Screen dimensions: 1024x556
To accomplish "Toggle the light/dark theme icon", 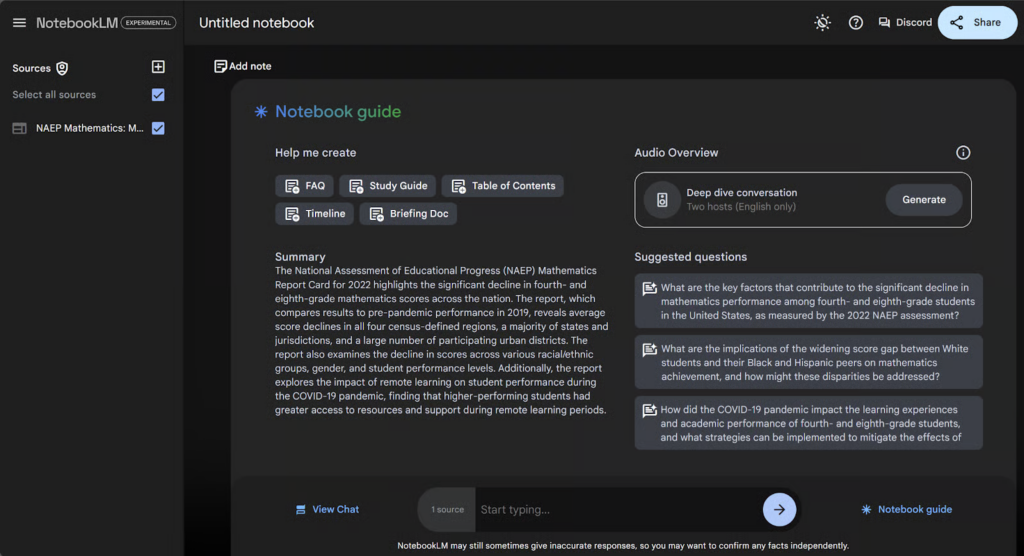I will (x=822, y=23).
